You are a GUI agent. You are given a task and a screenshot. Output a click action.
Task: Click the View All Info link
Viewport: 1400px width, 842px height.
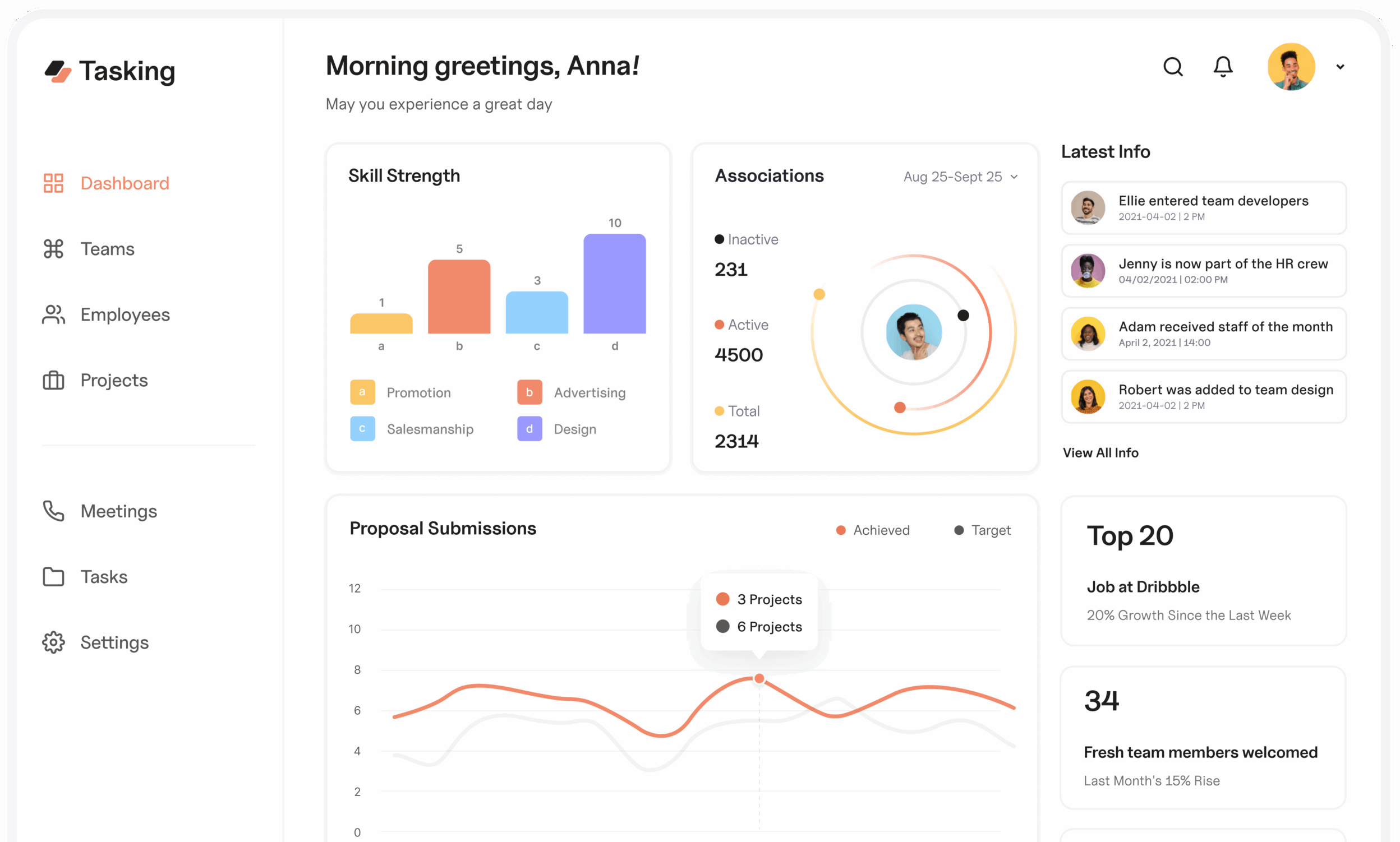pyautogui.click(x=1100, y=453)
